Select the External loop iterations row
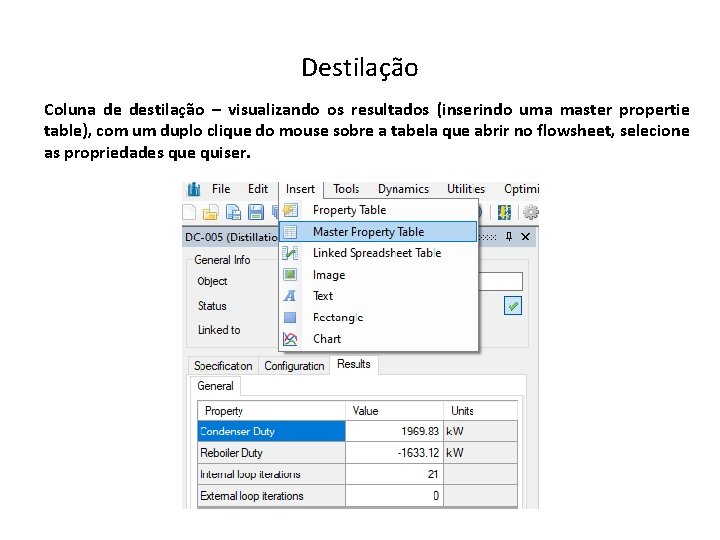Viewport: 720px width, 540px height. (357, 496)
